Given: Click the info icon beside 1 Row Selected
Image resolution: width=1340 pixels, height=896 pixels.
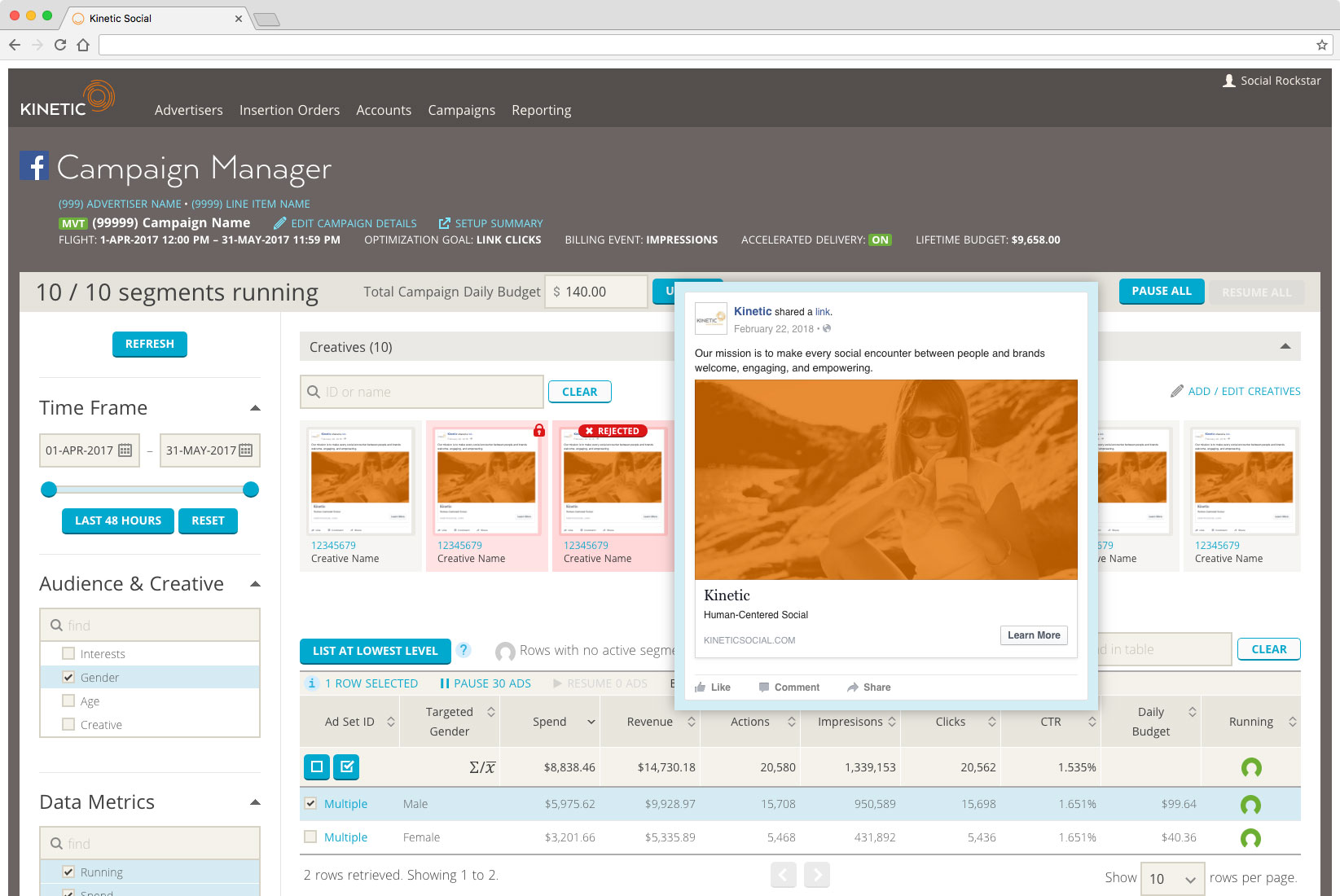Looking at the screenshot, I should [x=312, y=683].
